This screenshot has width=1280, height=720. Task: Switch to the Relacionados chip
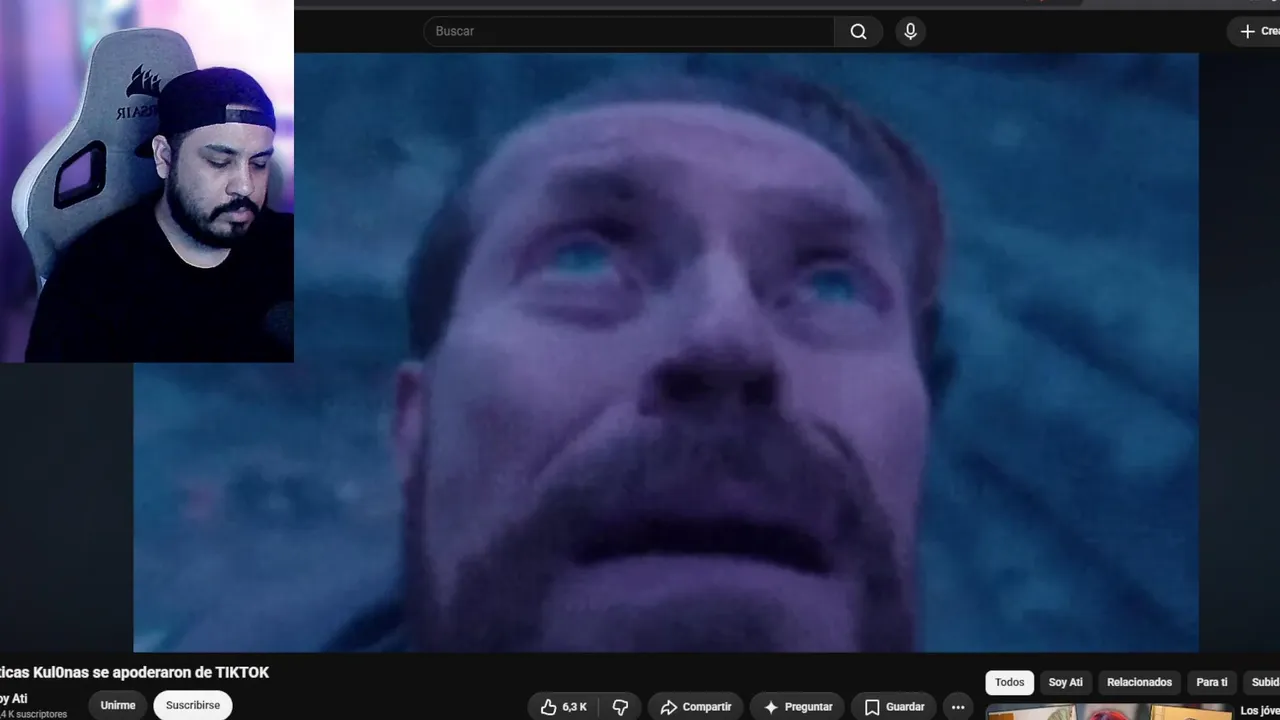pos(1139,682)
